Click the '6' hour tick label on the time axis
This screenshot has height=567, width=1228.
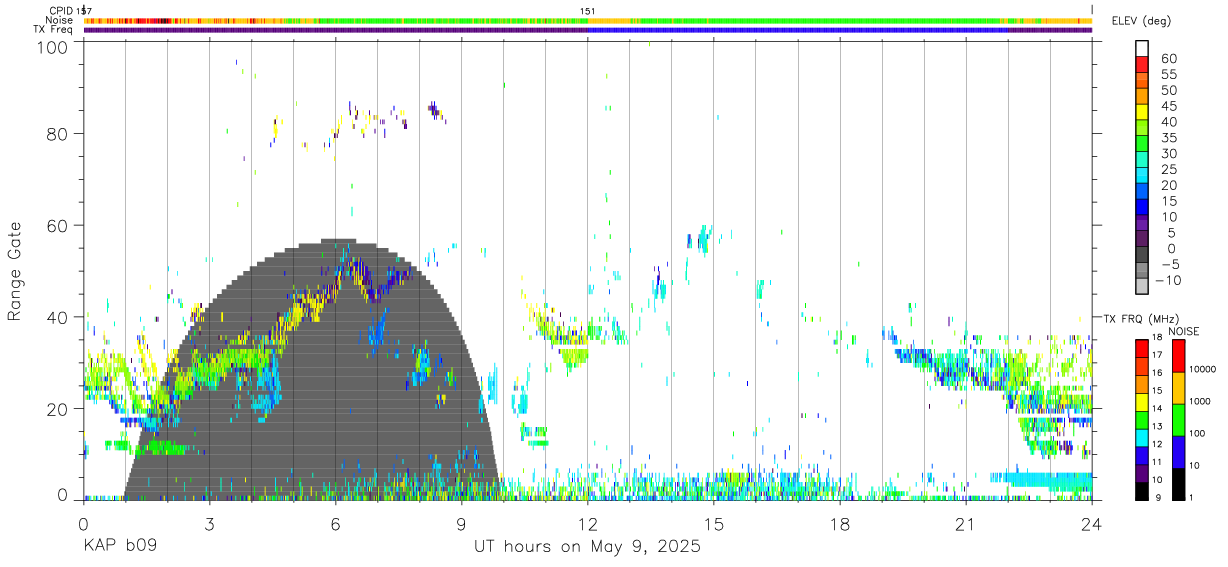click(335, 523)
